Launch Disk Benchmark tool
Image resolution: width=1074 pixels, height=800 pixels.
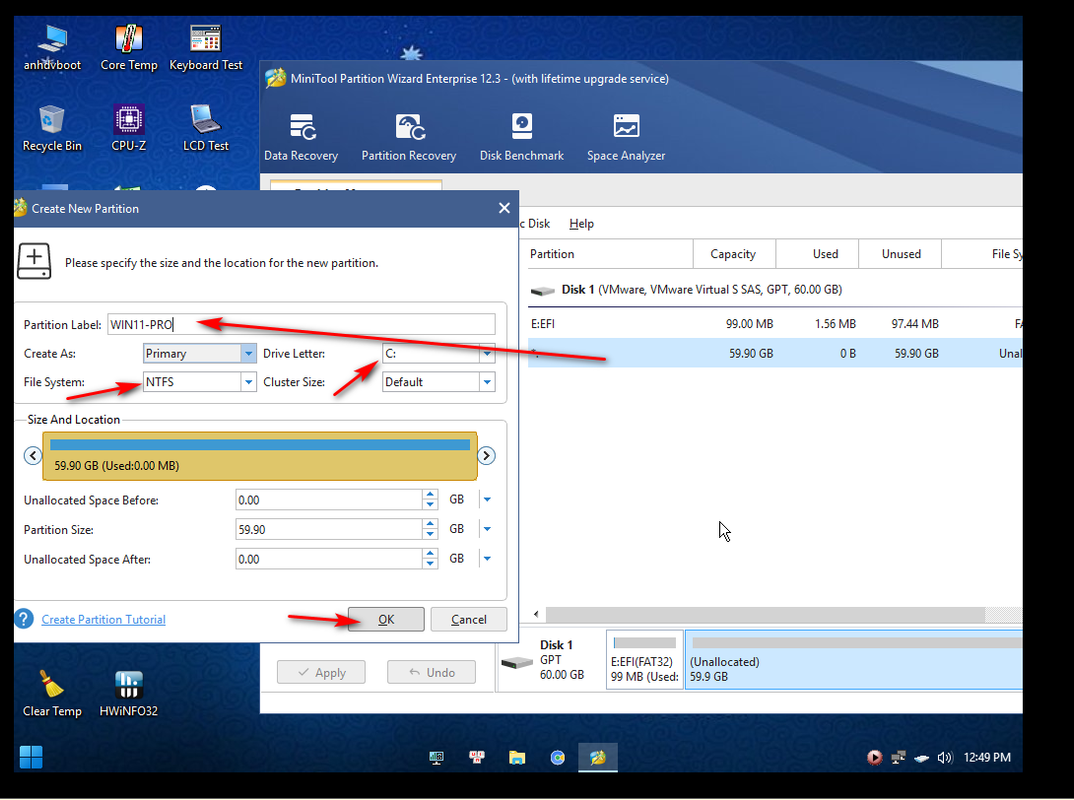[521, 138]
